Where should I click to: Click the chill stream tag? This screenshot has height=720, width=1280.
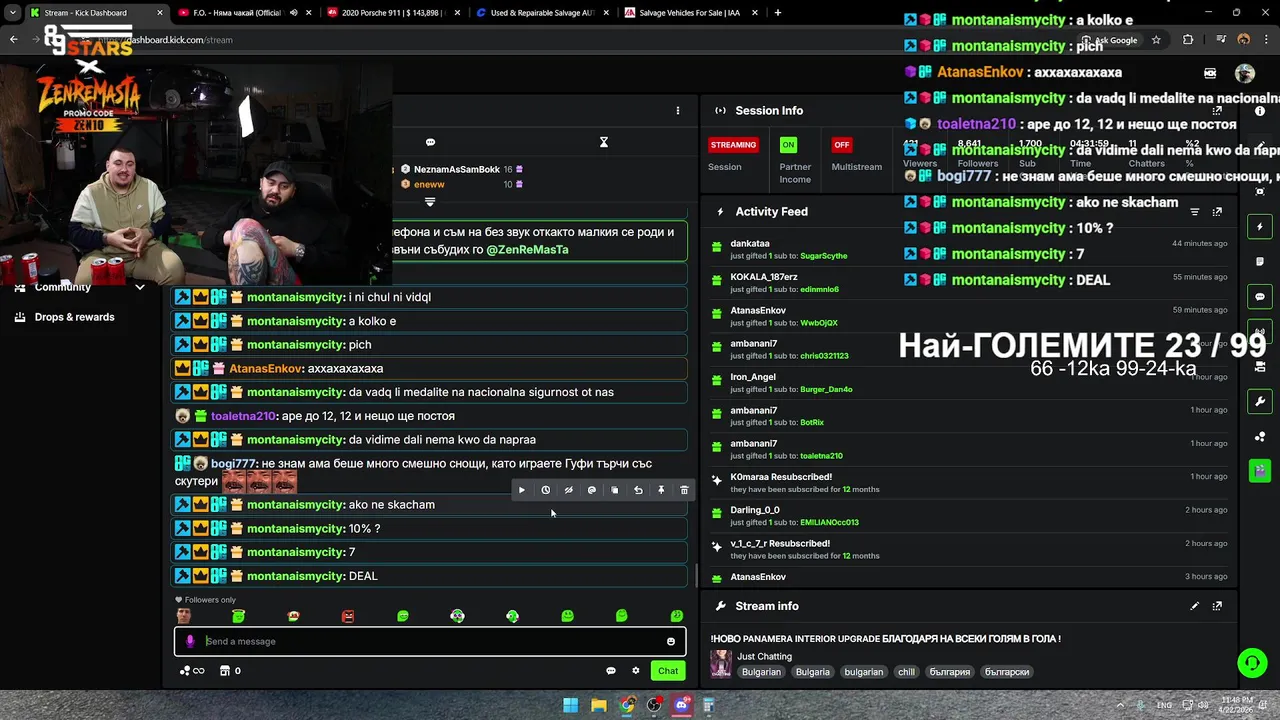coord(906,672)
